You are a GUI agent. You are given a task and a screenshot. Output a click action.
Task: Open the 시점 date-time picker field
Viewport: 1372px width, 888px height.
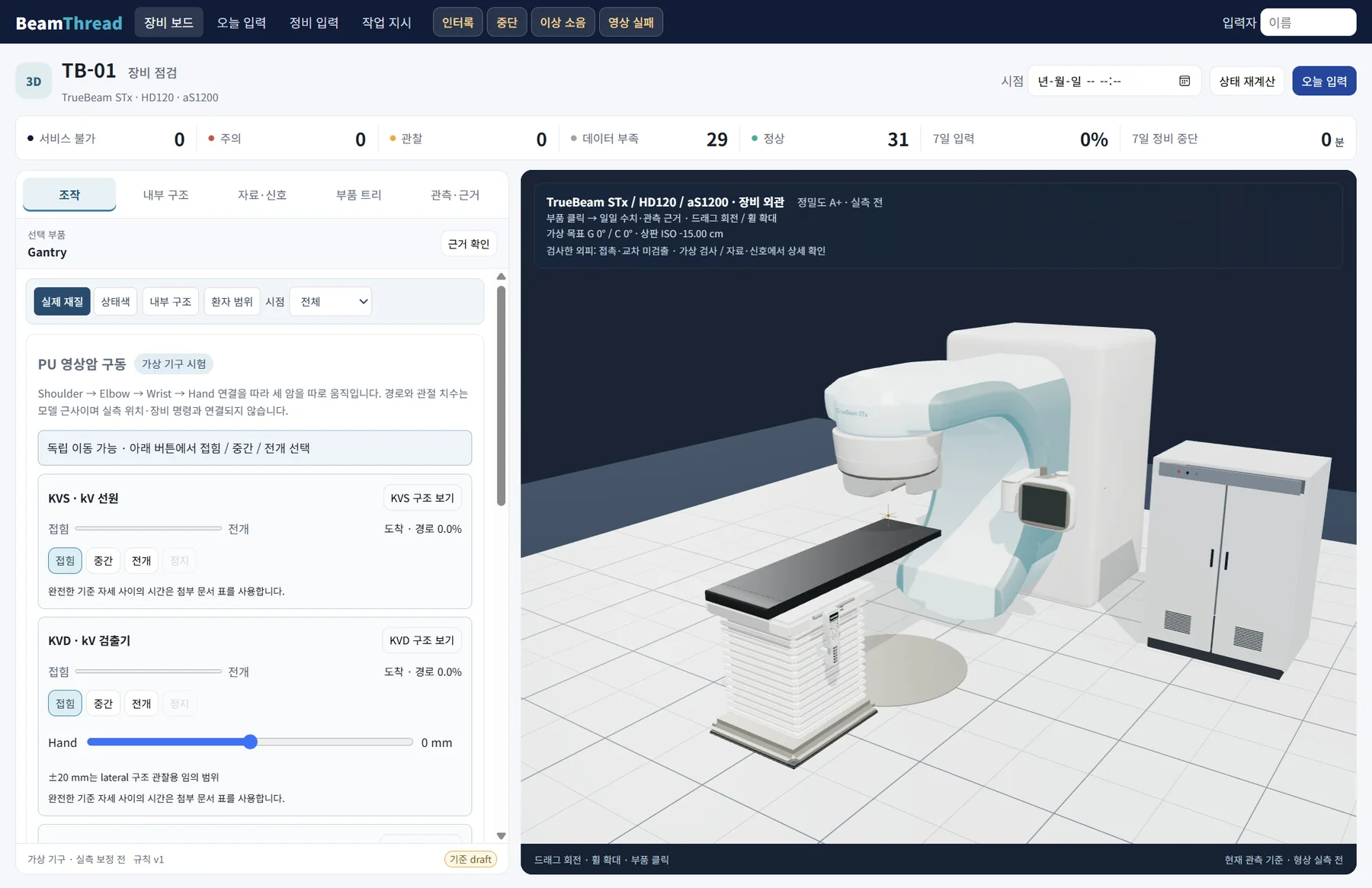pos(1114,81)
